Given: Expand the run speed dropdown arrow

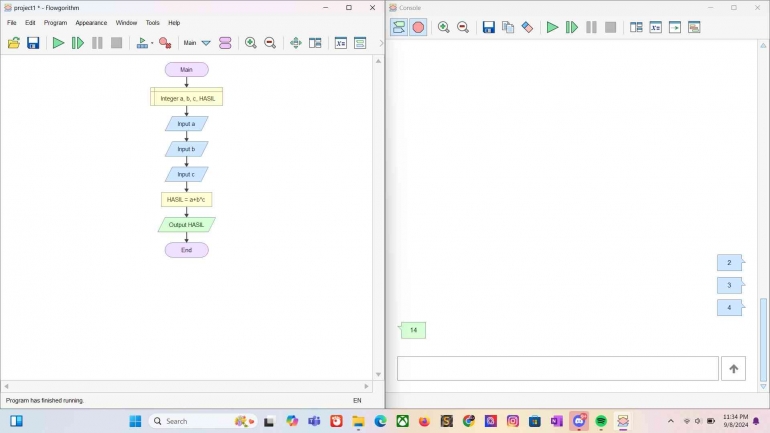Looking at the screenshot, I should (x=152, y=43).
